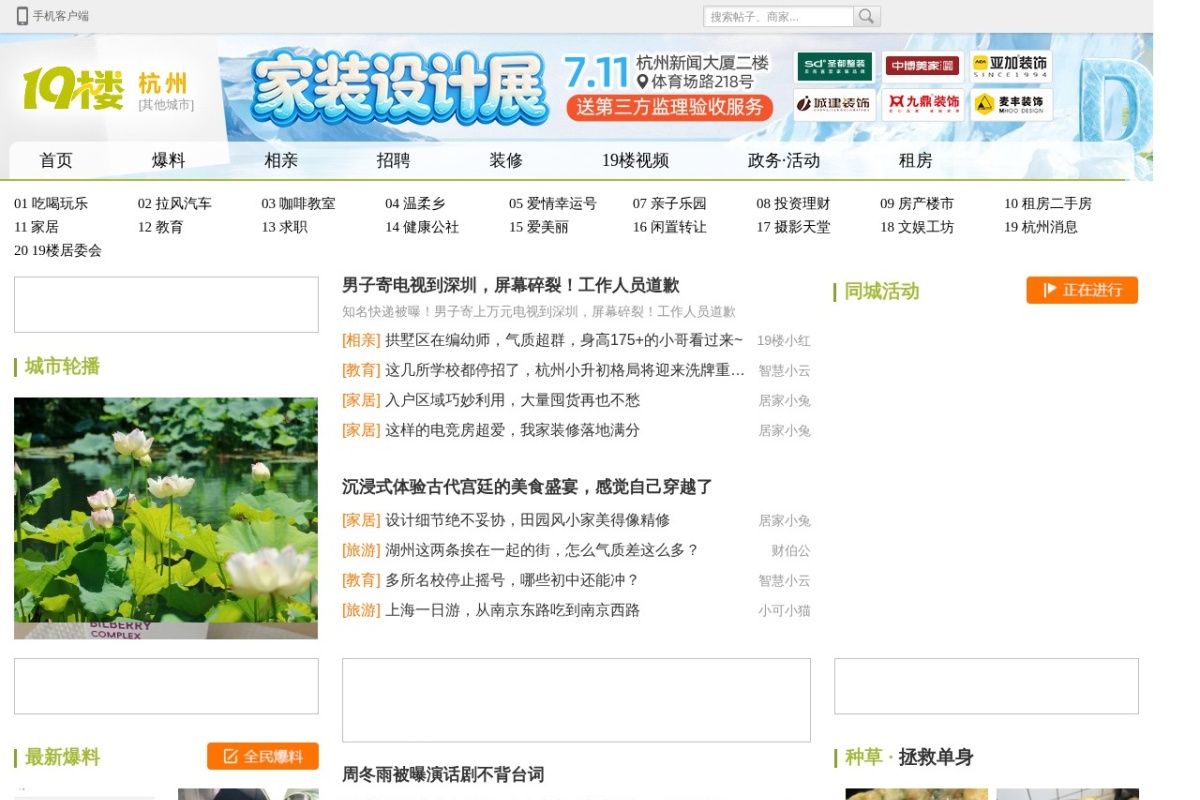This screenshot has width=1200, height=800.
Task: Open the 10 租房二手房 board link
Action: [1048, 204]
